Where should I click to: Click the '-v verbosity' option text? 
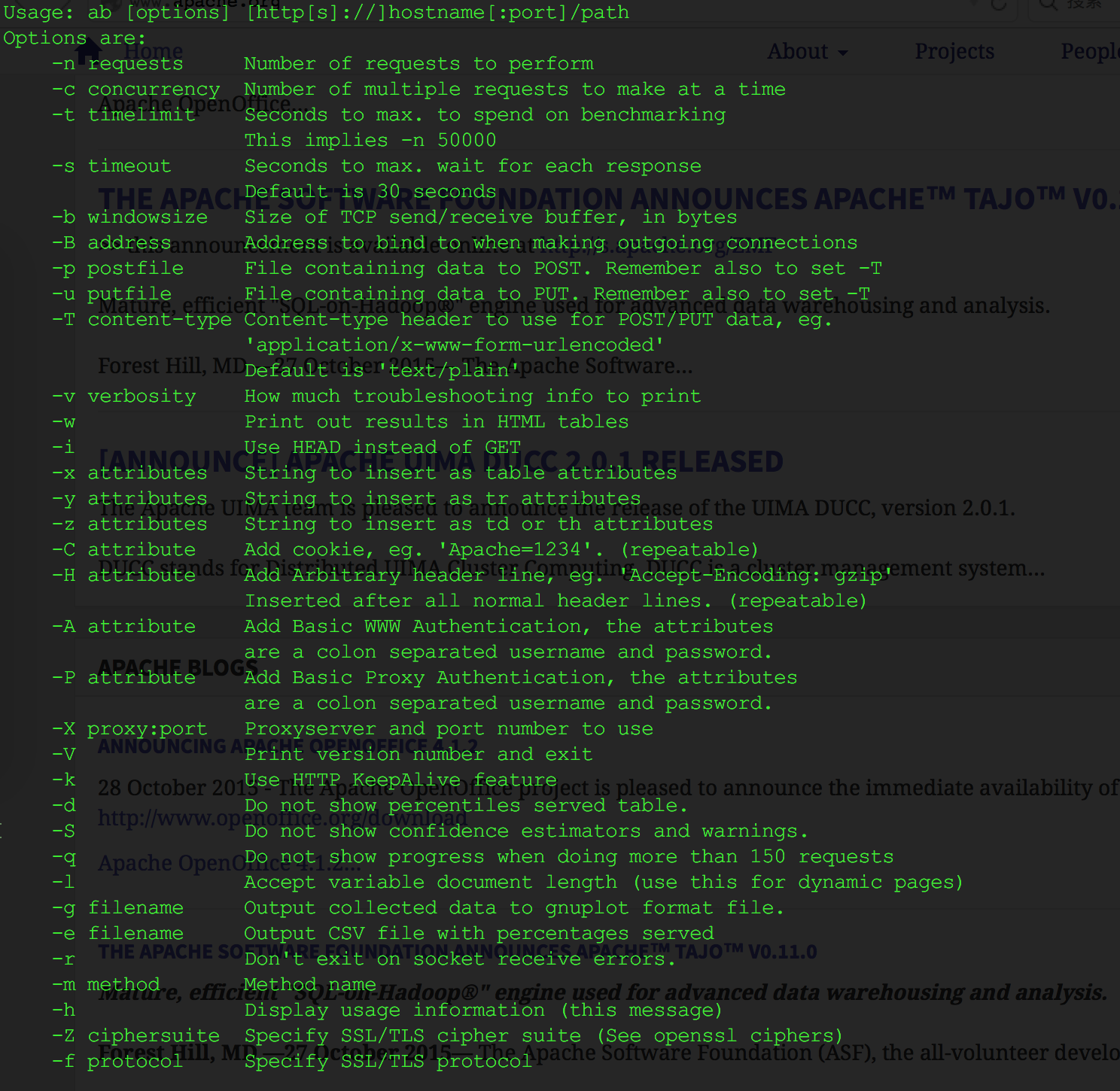[x=123, y=397]
